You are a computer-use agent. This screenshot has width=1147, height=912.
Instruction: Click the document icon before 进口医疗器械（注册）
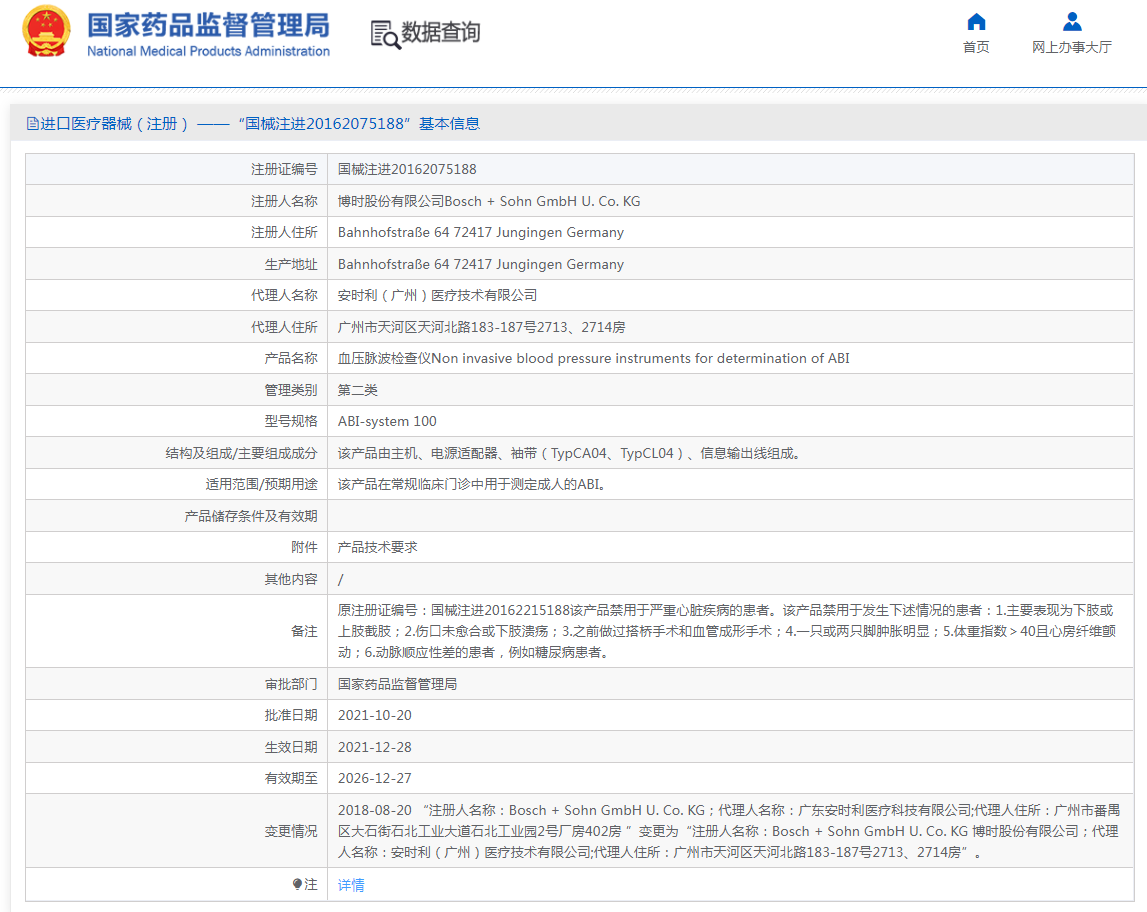click(33, 122)
